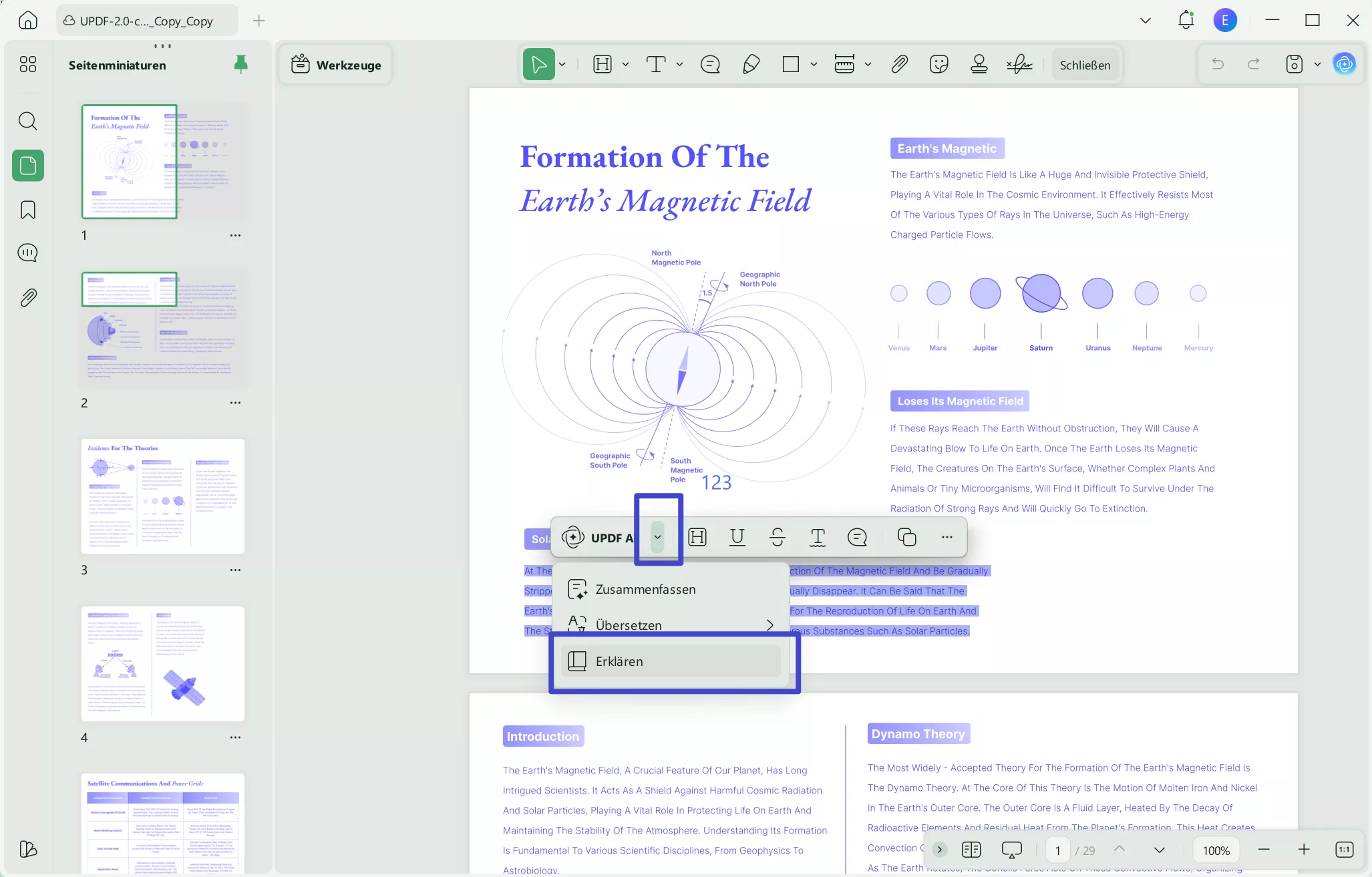Expand the shape tool dropdown arrow
Viewport: 1372px width, 877px height.
pyautogui.click(x=814, y=64)
